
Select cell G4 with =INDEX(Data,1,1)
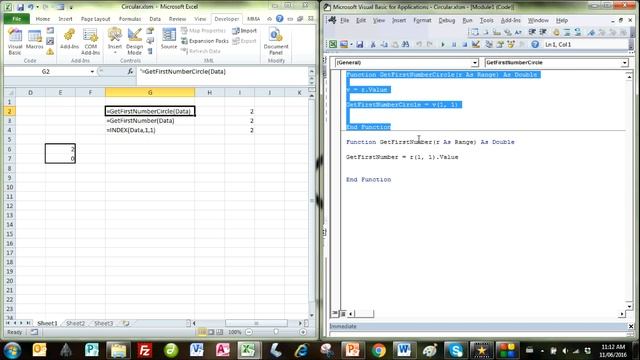[x=150, y=130]
